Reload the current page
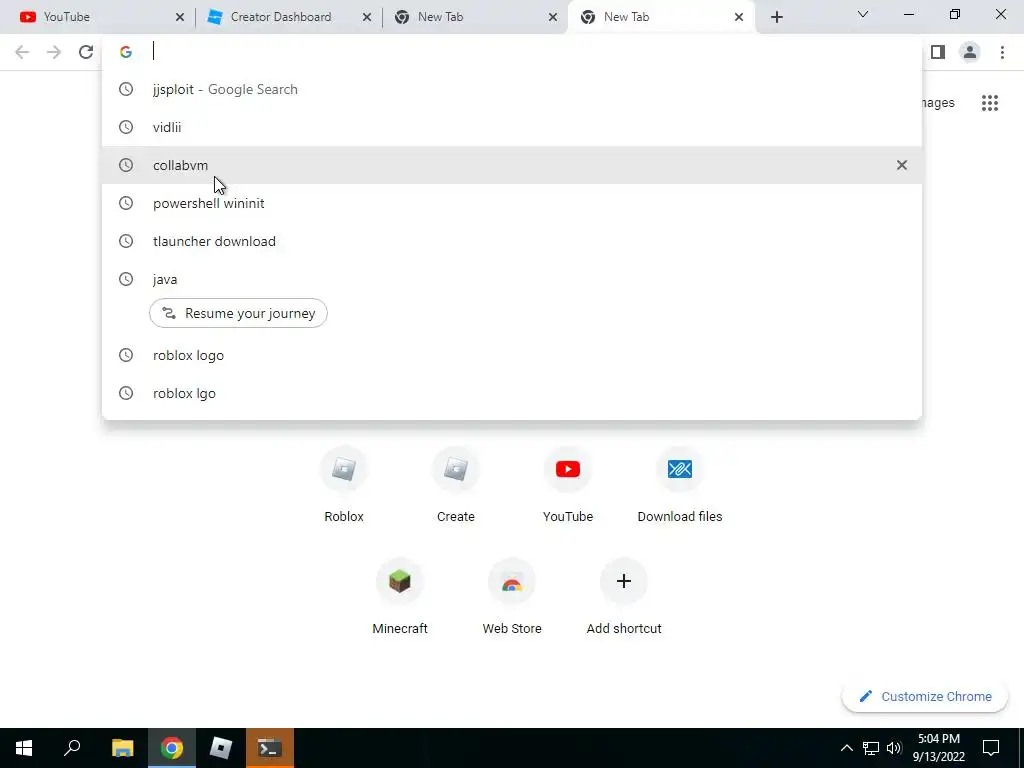The height and width of the screenshot is (768, 1024). [86, 52]
